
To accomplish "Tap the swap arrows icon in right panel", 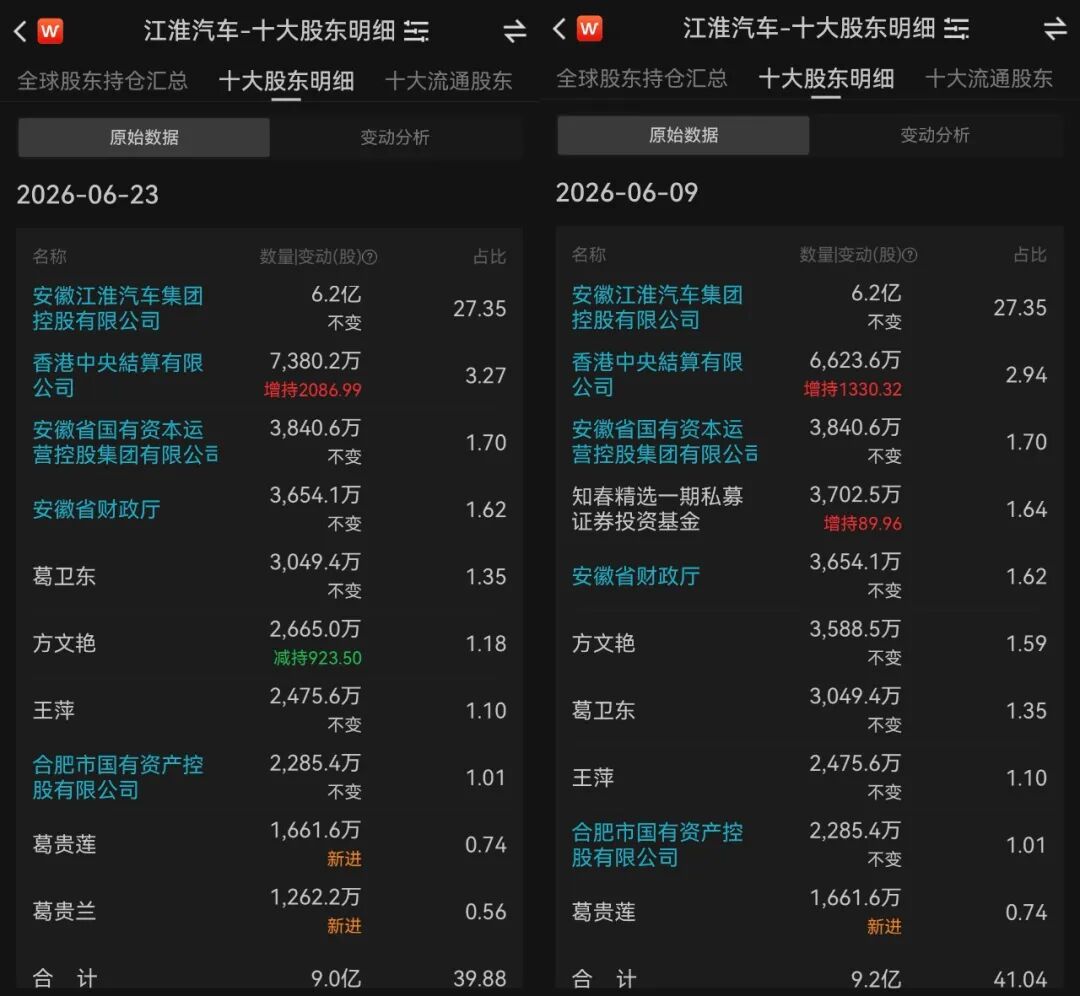I will point(1055,29).
